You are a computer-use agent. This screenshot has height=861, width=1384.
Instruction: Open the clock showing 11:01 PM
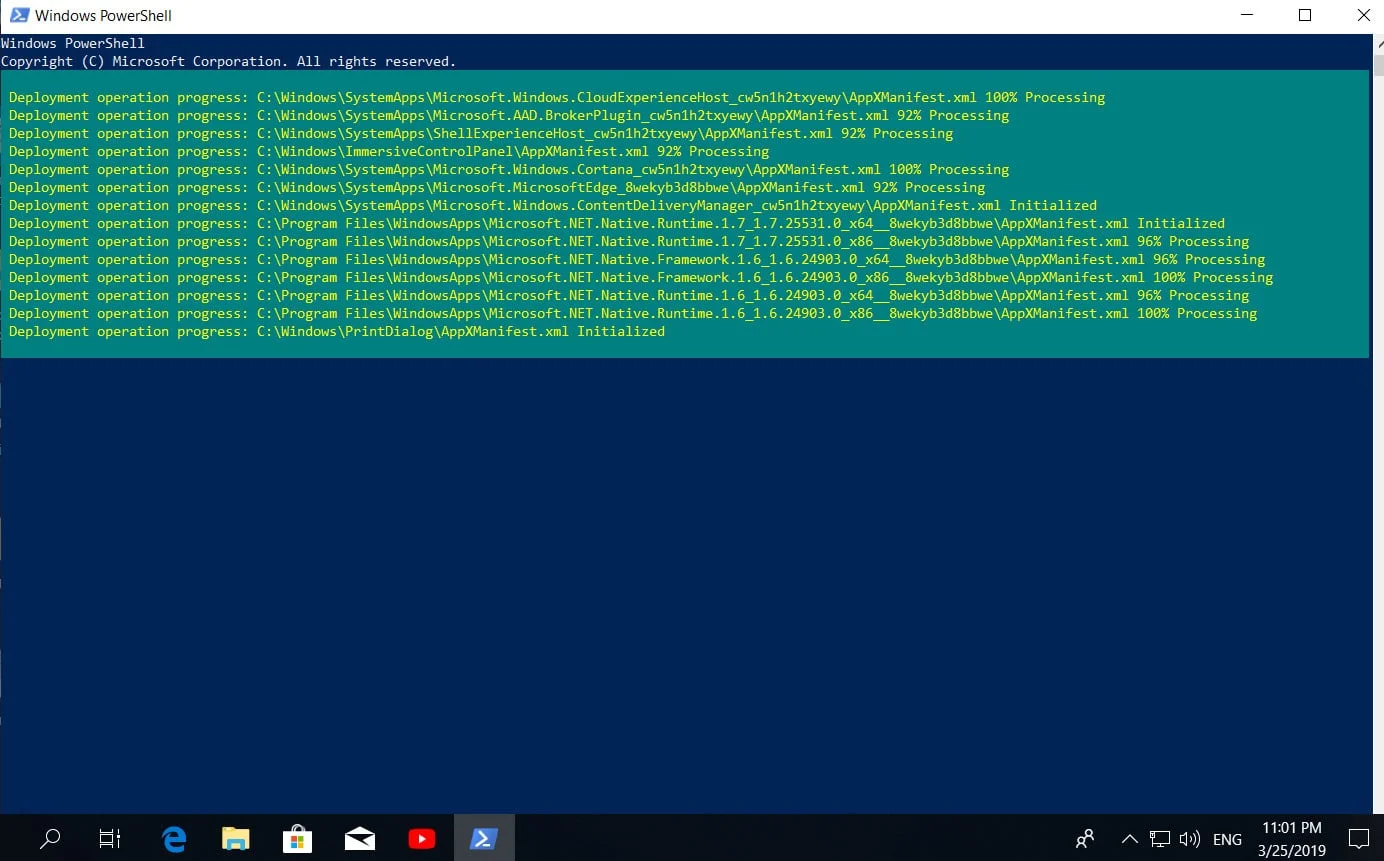tap(1292, 839)
